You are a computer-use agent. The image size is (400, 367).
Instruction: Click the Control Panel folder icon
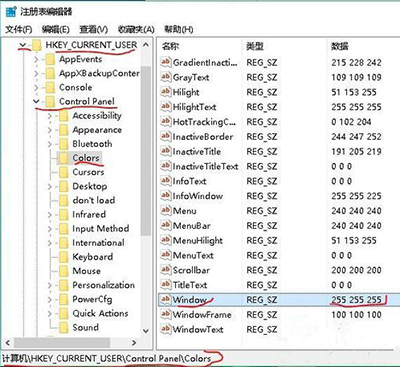coord(50,102)
